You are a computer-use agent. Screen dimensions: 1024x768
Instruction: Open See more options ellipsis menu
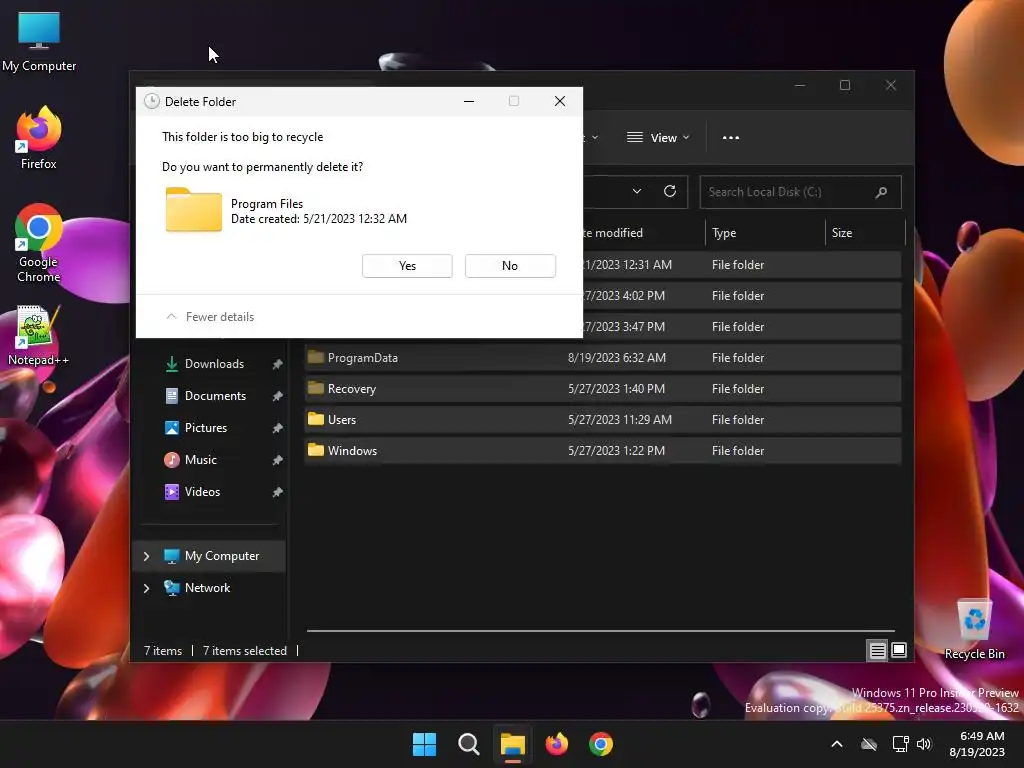pos(731,138)
